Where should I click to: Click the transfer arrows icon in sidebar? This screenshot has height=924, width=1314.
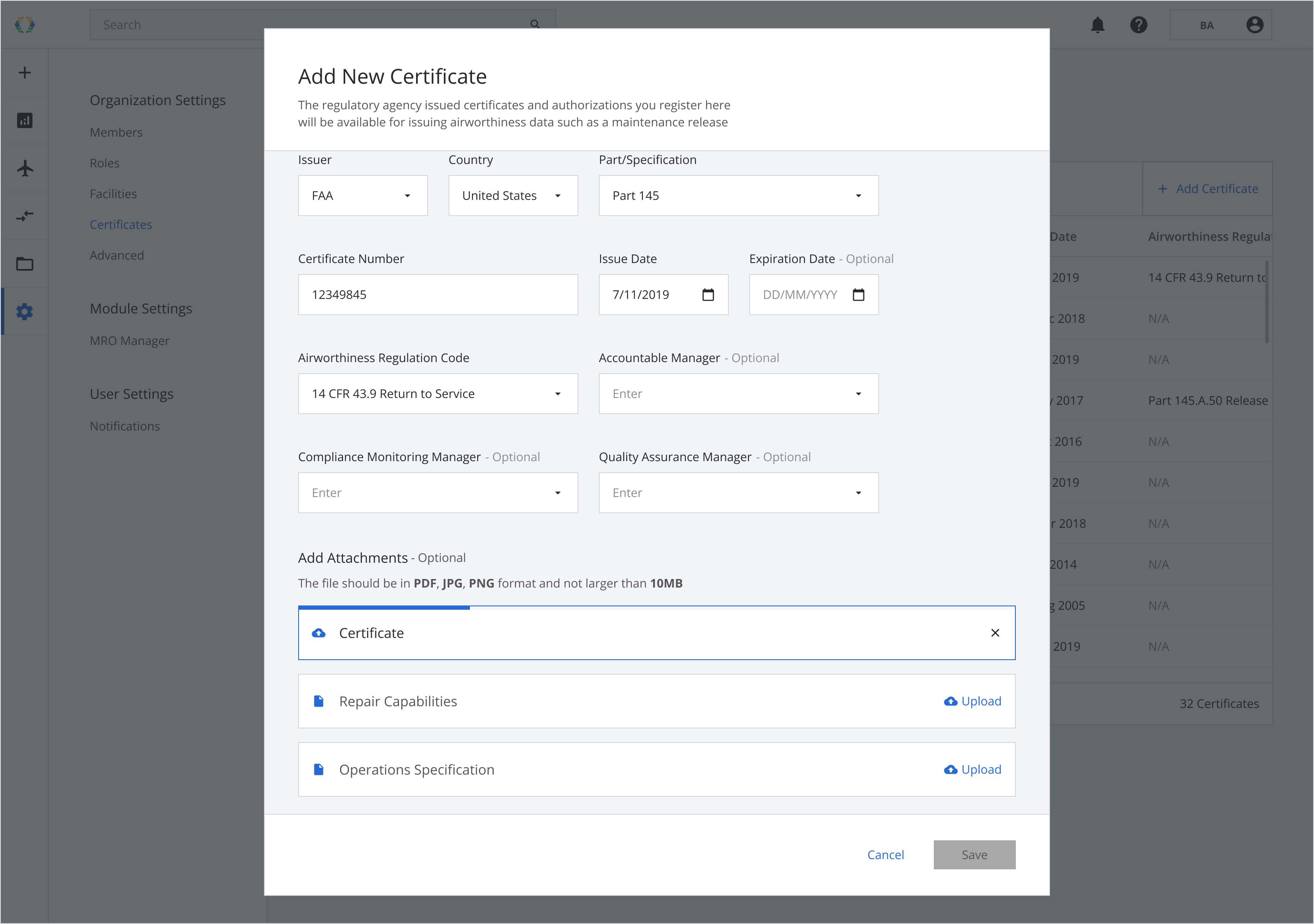coord(25,216)
